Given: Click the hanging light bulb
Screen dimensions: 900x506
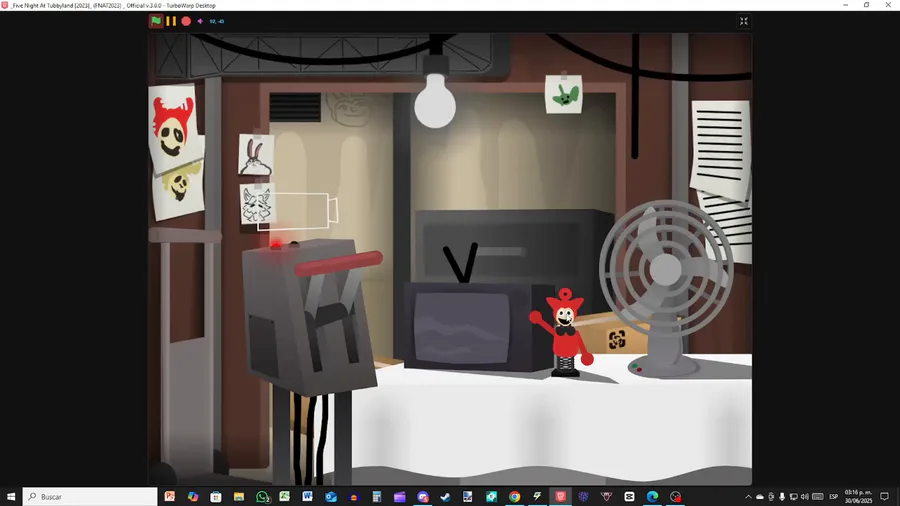Looking at the screenshot, I should point(435,100).
